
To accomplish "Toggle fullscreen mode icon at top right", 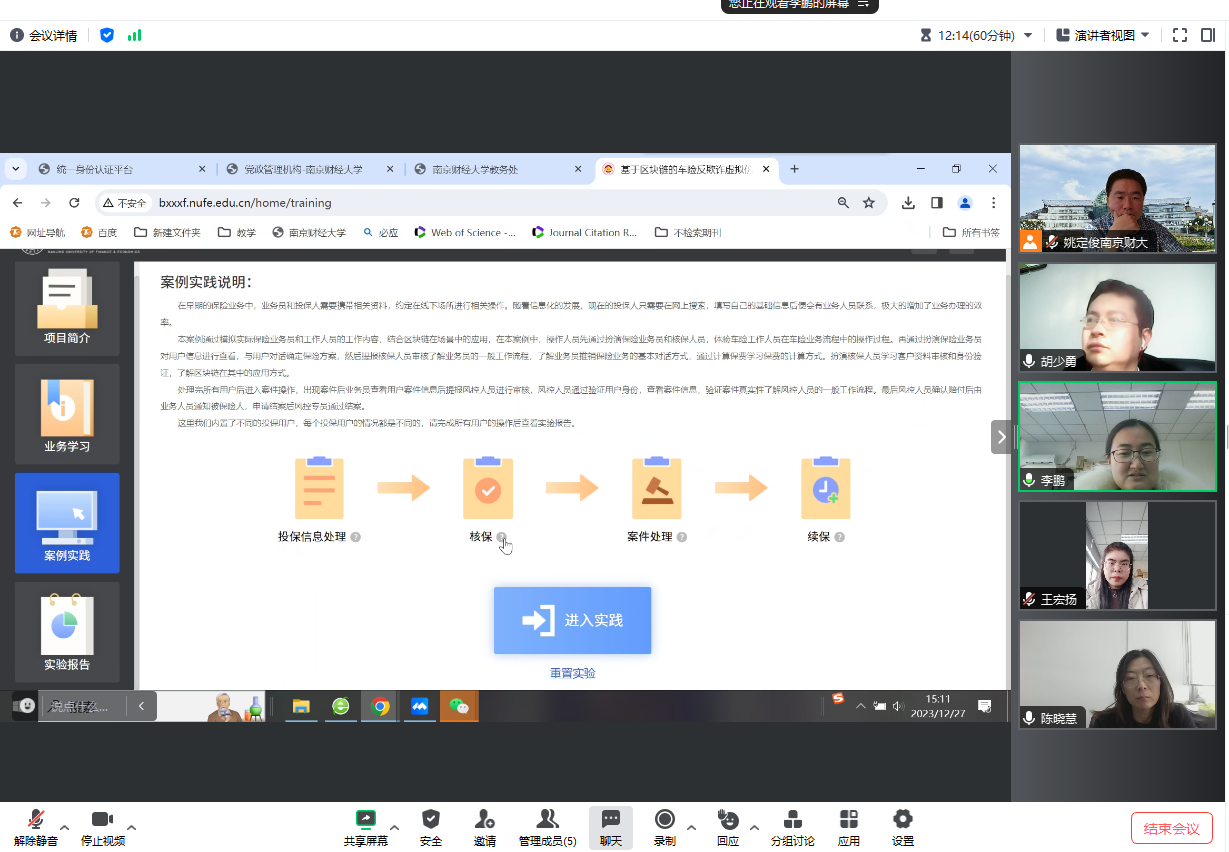I will pos(1180,35).
